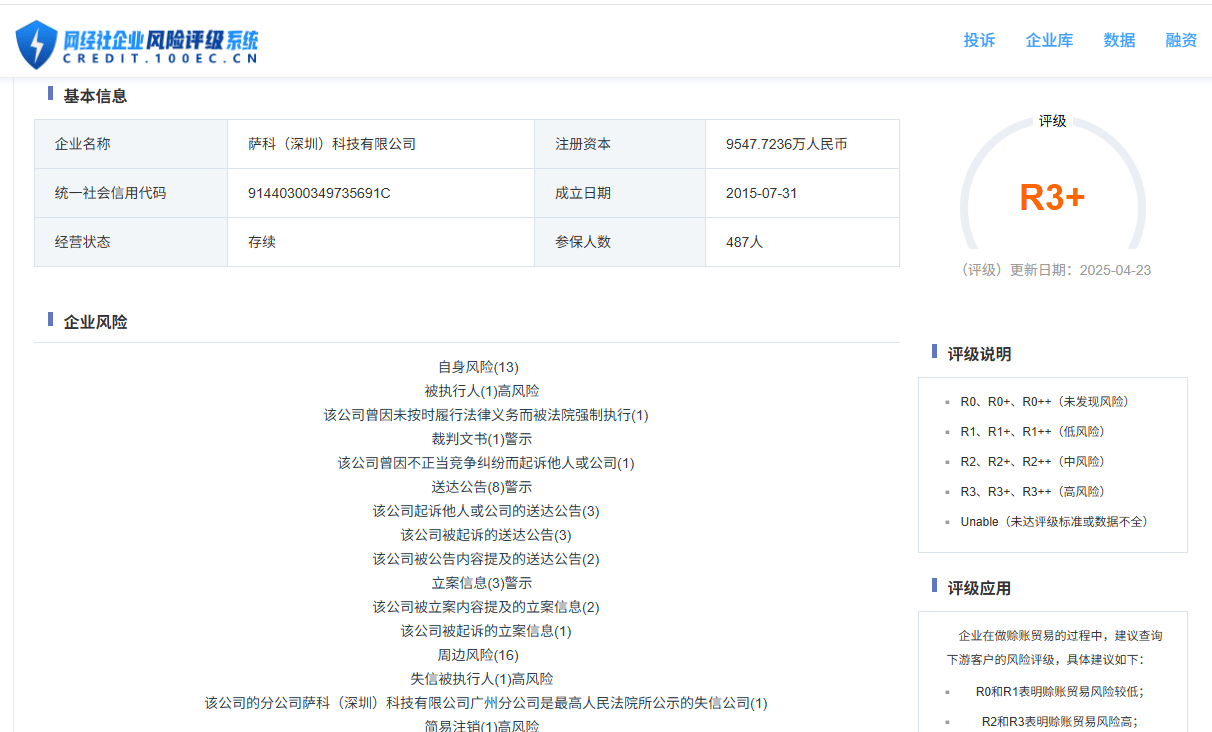The height and width of the screenshot is (732, 1212).
Task: Click registered capital 9547.7236万人民币
Action: tap(787, 144)
